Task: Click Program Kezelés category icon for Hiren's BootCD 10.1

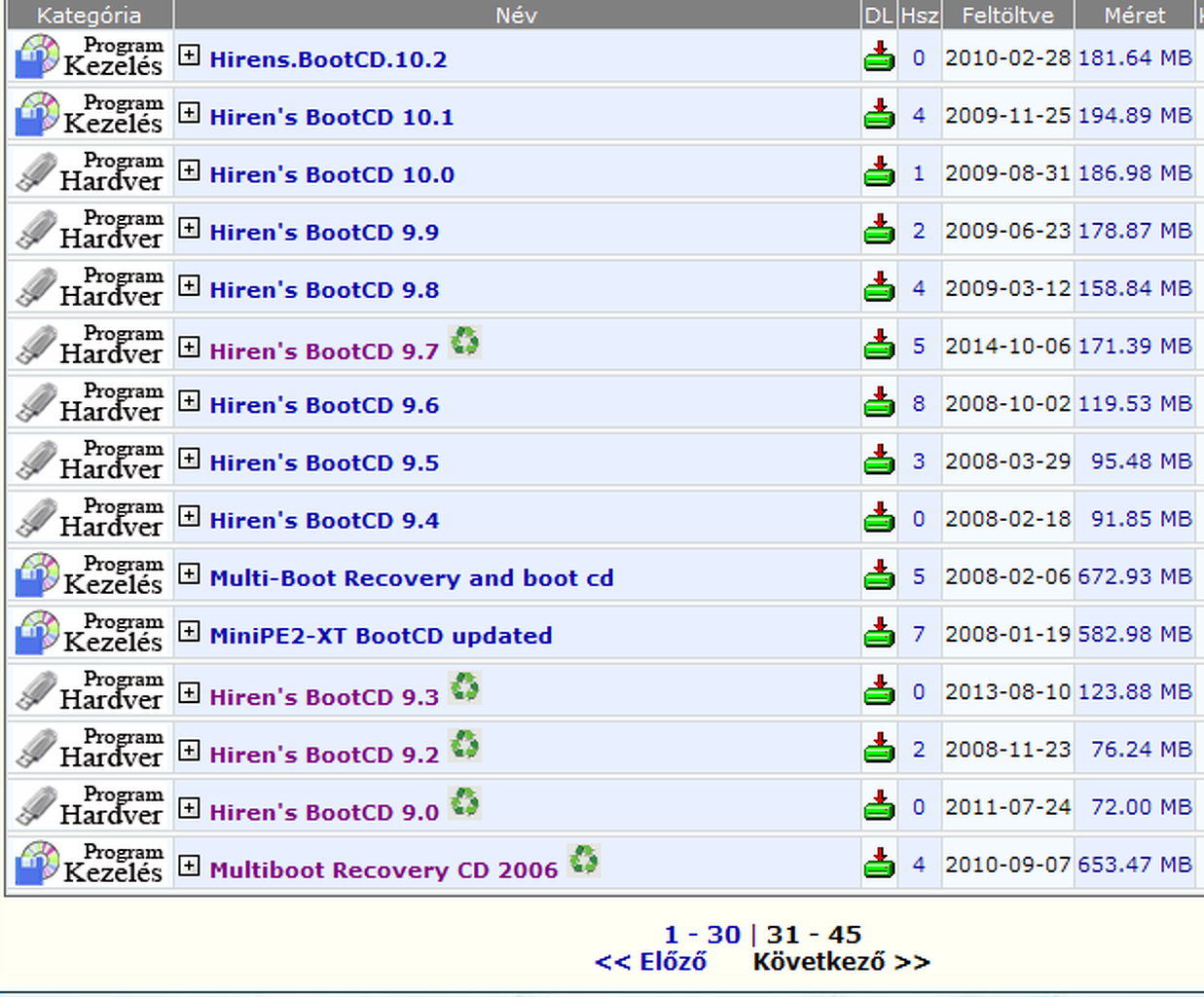Action: (89, 114)
